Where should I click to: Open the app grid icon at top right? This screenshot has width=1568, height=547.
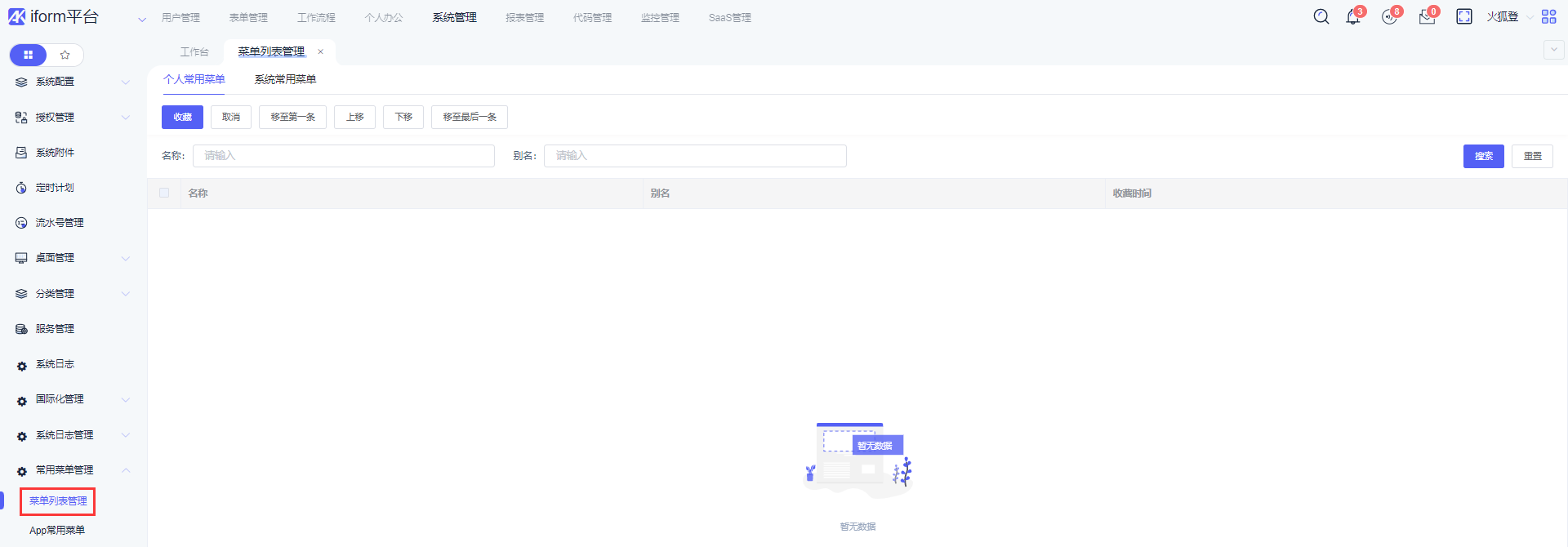[x=1548, y=17]
